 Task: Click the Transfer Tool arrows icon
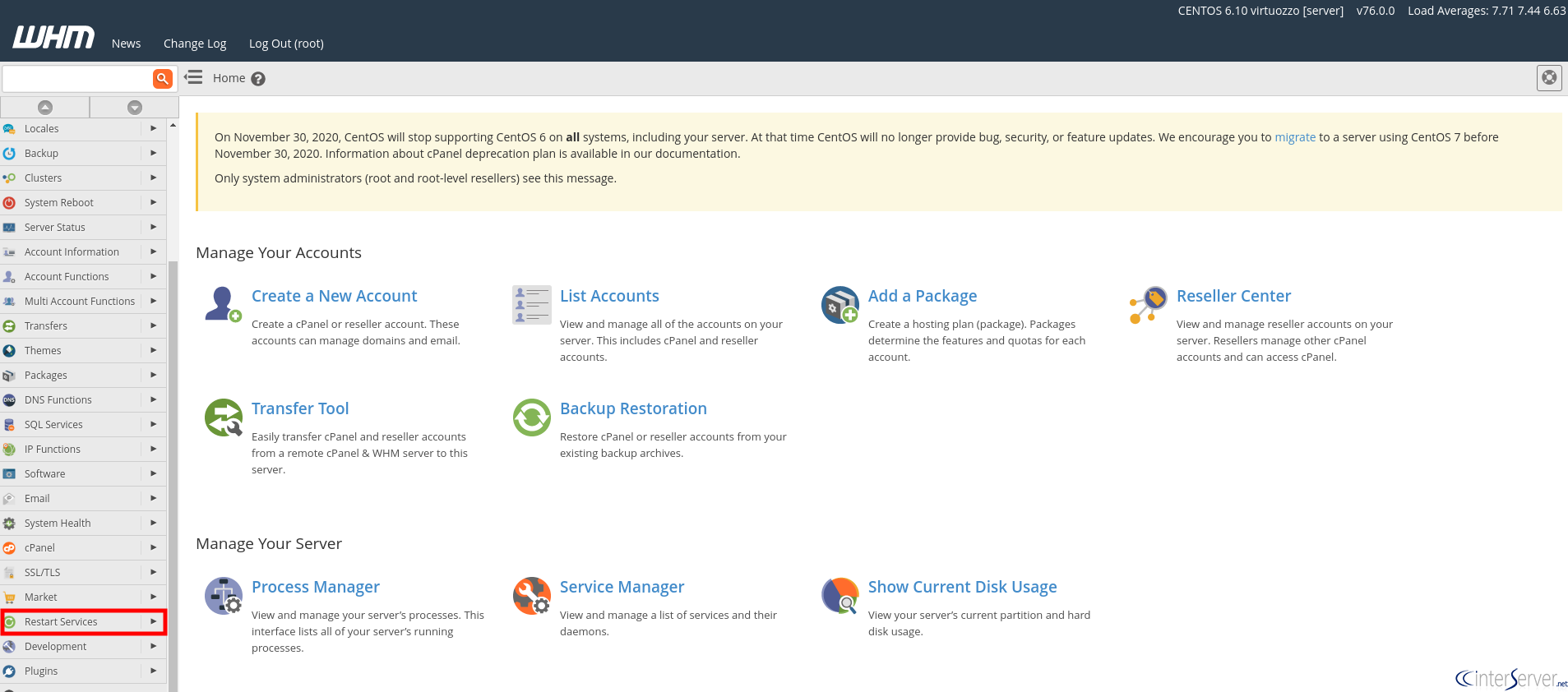pyautogui.click(x=223, y=418)
